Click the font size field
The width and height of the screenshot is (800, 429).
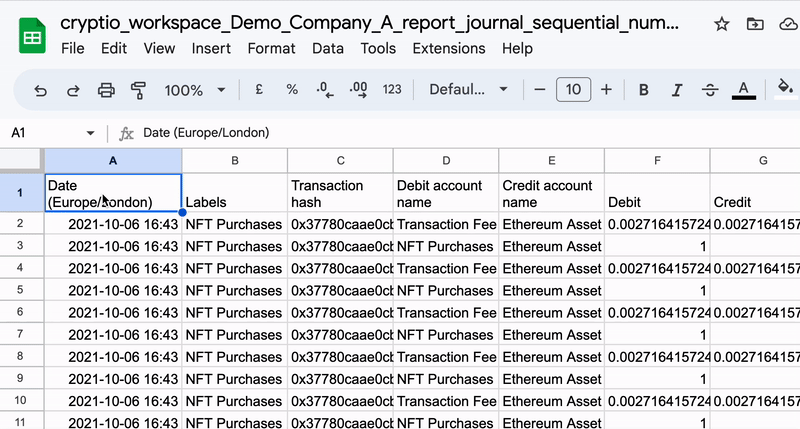click(x=573, y=90)
